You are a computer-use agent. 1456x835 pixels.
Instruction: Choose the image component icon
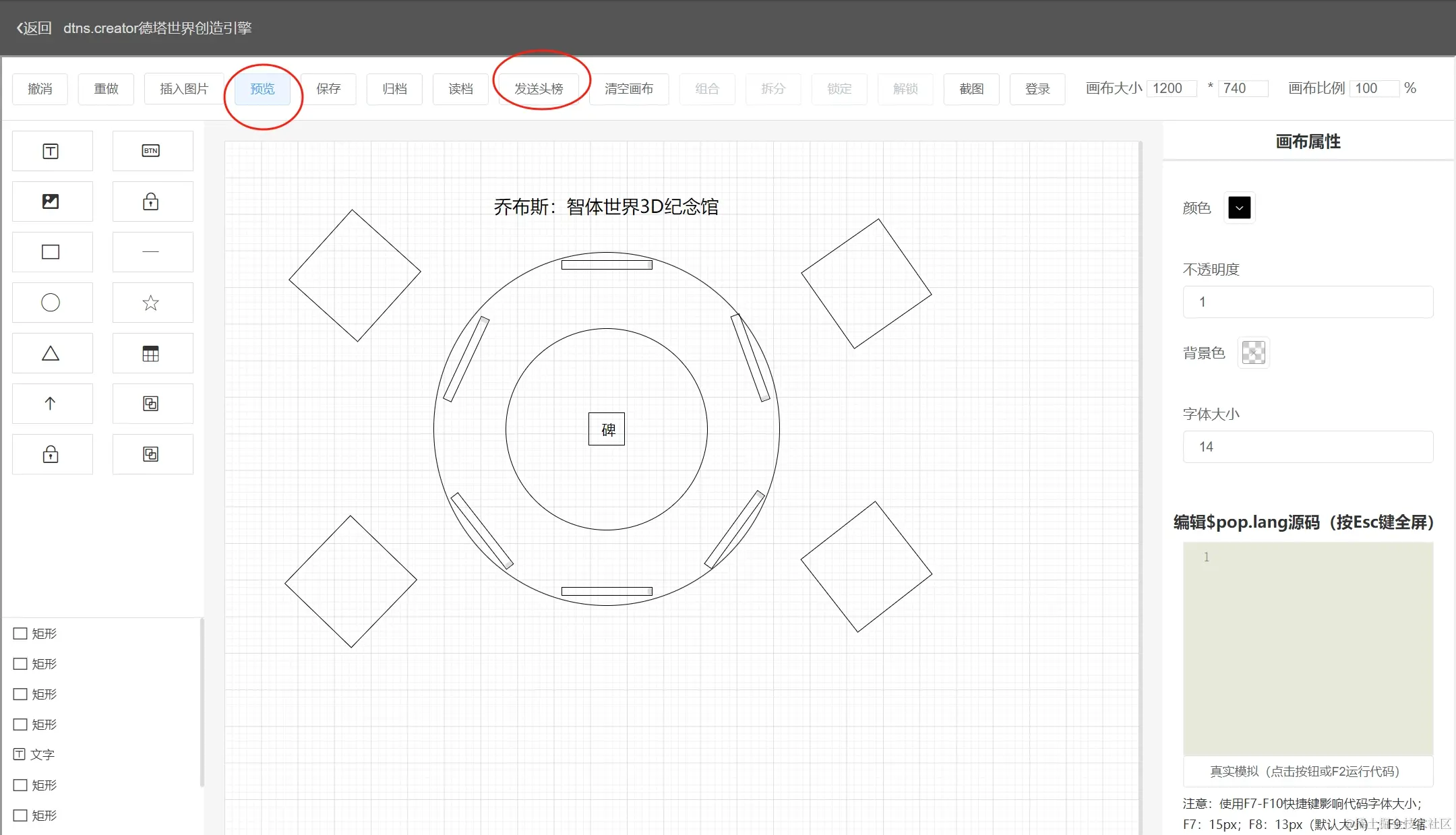51,202
